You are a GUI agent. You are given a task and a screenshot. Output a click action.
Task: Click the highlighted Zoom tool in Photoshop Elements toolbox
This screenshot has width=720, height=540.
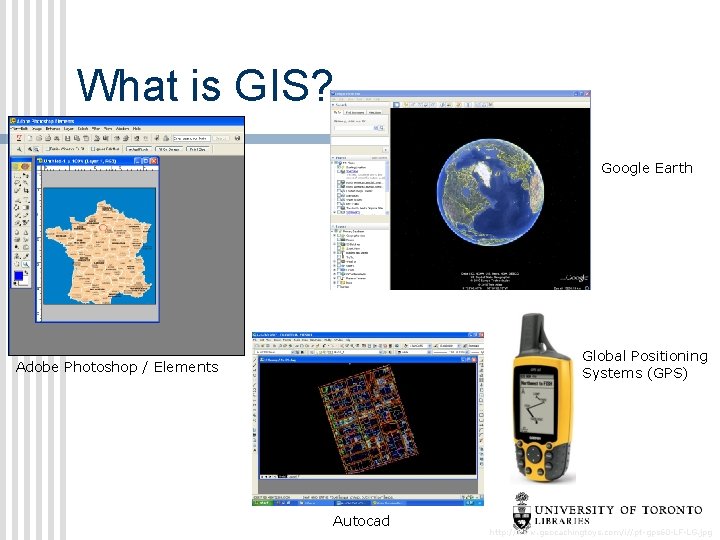point(26,264)
